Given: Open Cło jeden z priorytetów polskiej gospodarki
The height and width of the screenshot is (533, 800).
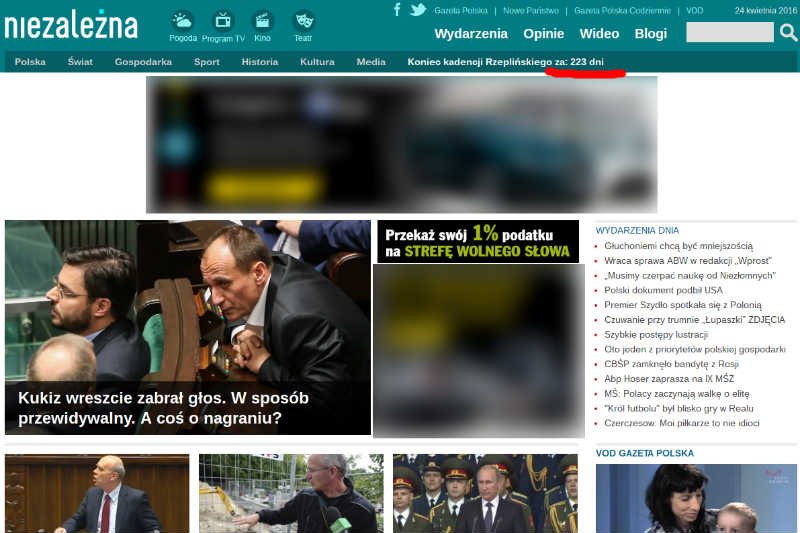Looking at the screenshot, I should (x=695, y=349).
